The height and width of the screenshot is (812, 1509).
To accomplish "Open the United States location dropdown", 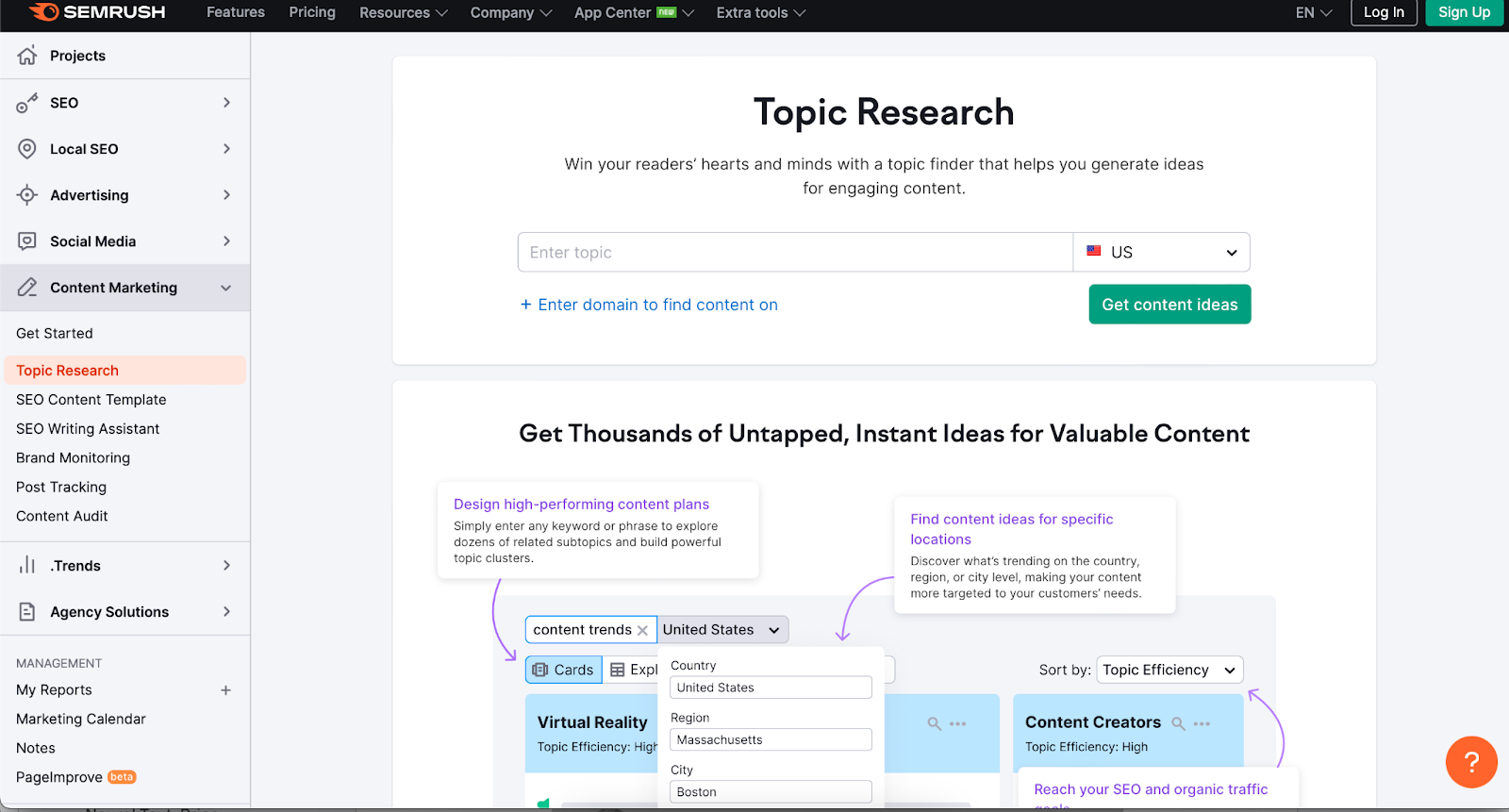I will pyautogui.click(x=722, y=630).
